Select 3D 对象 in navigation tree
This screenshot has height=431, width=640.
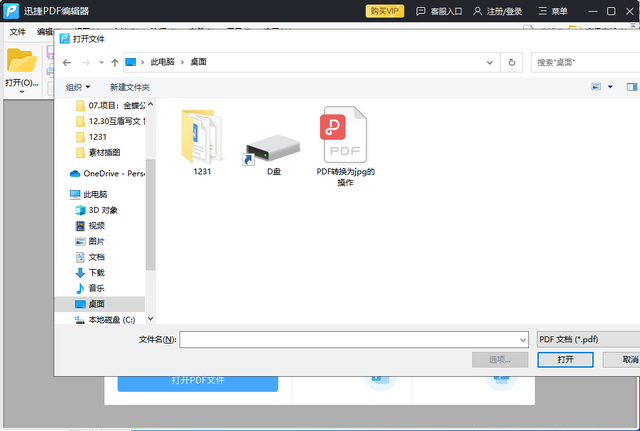pyautogui.click(x=96, y=210)
